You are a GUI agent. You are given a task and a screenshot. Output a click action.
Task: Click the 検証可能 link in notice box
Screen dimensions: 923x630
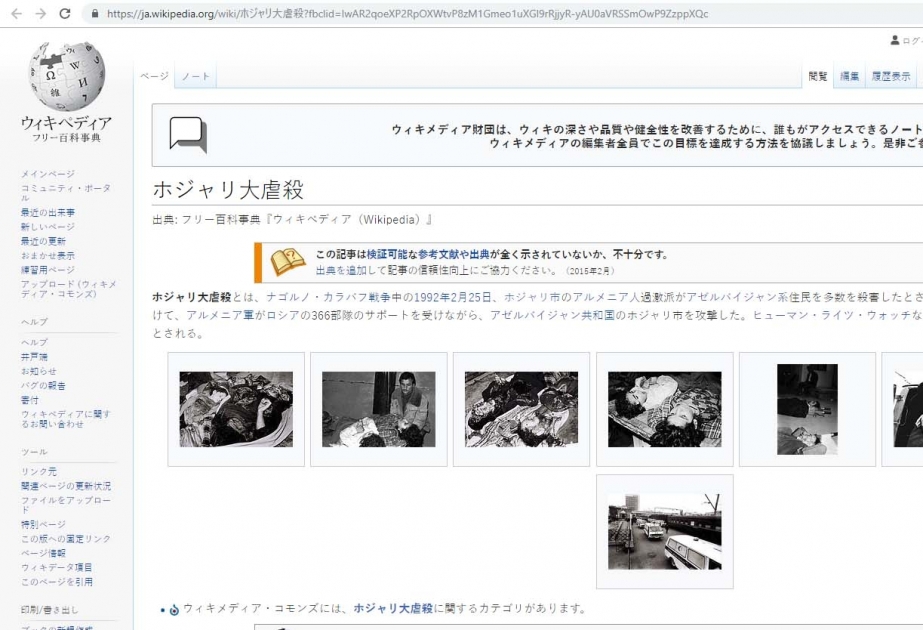point(387,254)
